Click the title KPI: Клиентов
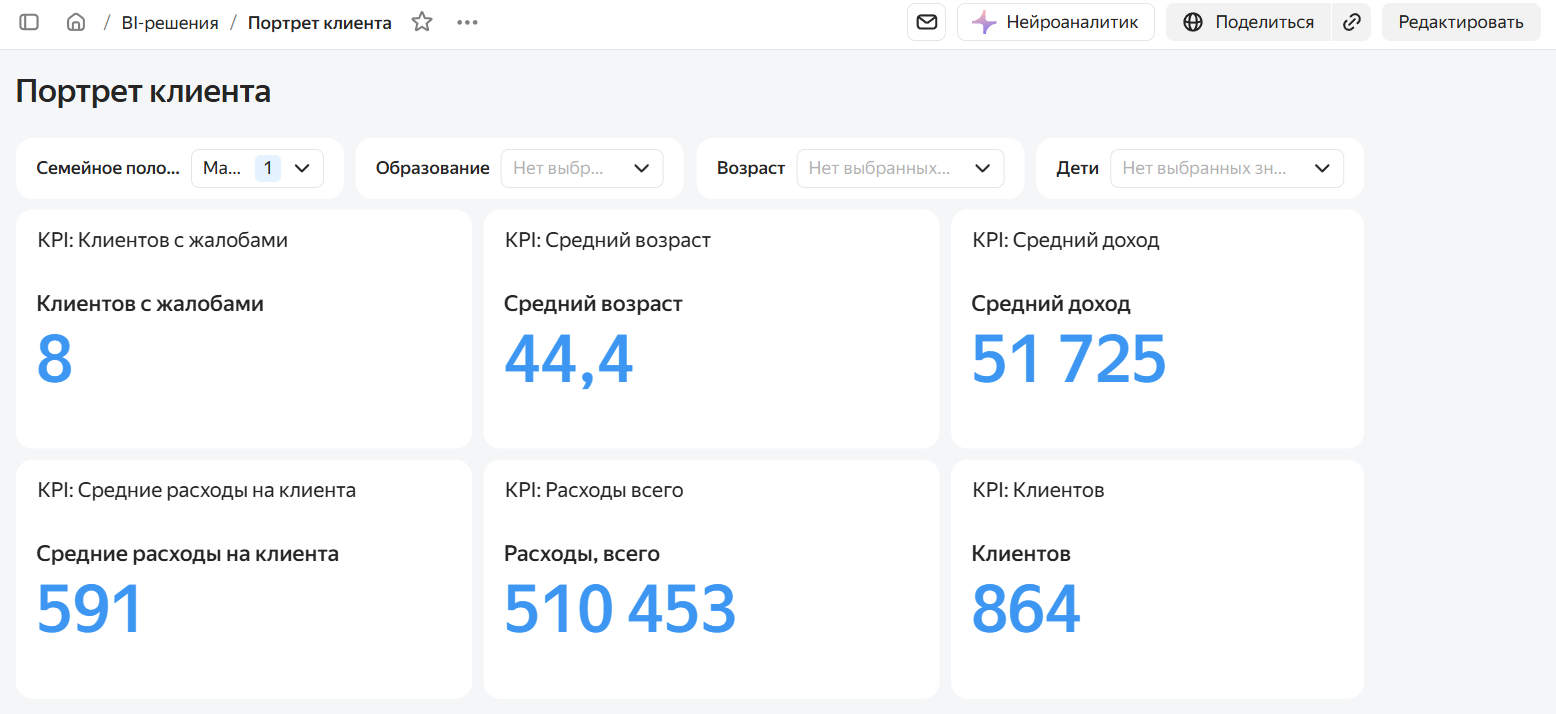This screenshot has height=714, width=1556. (x=1038, y=490)
